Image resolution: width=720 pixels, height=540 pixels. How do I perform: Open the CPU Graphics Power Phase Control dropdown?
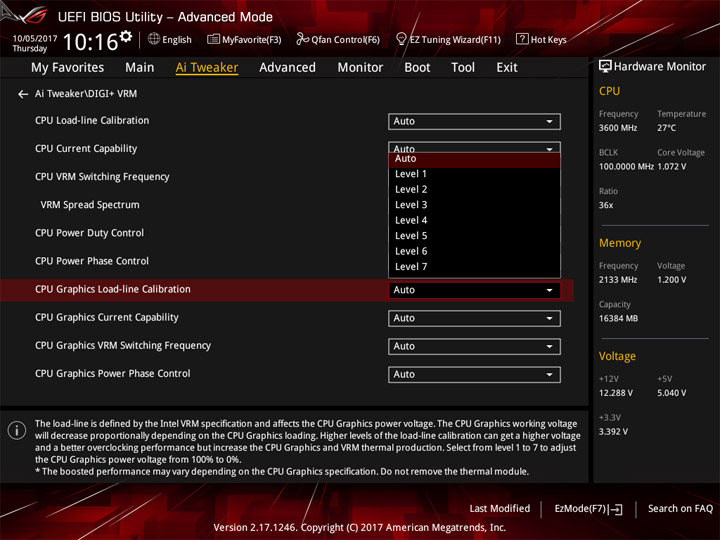[474, 374]
